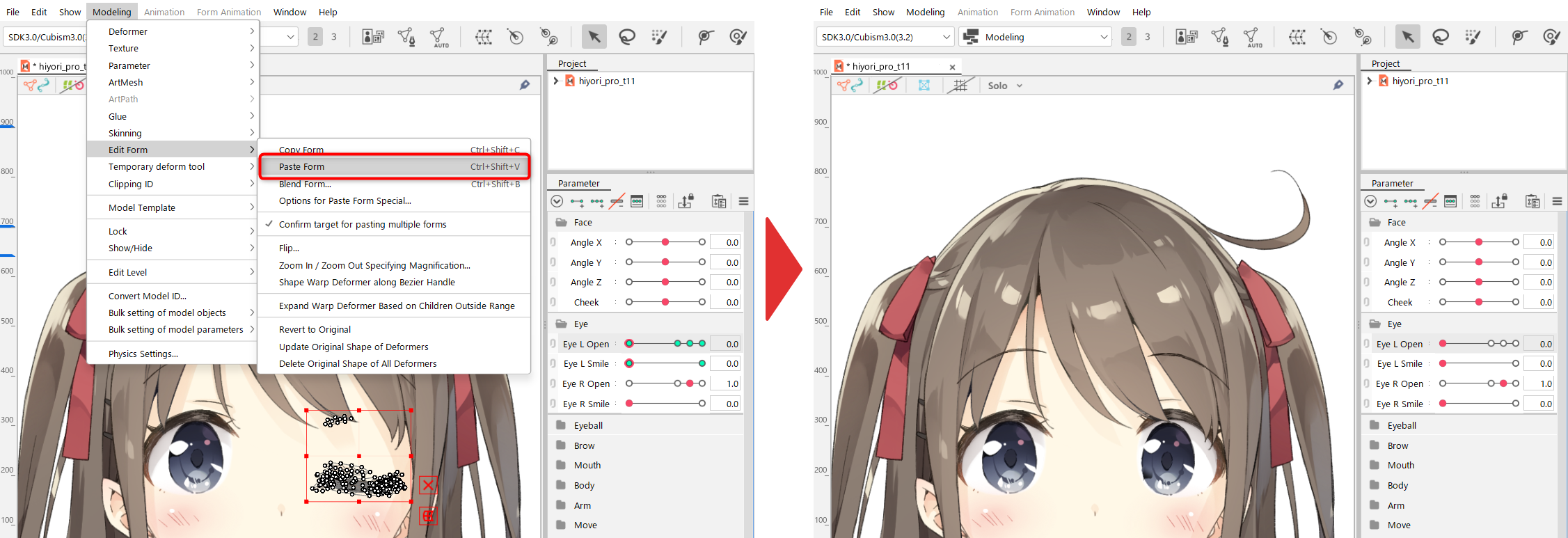Viewport: 1568px width, 538px height.
Task: Select Blend Form... in the submenu
Action: tap(305, 184)
